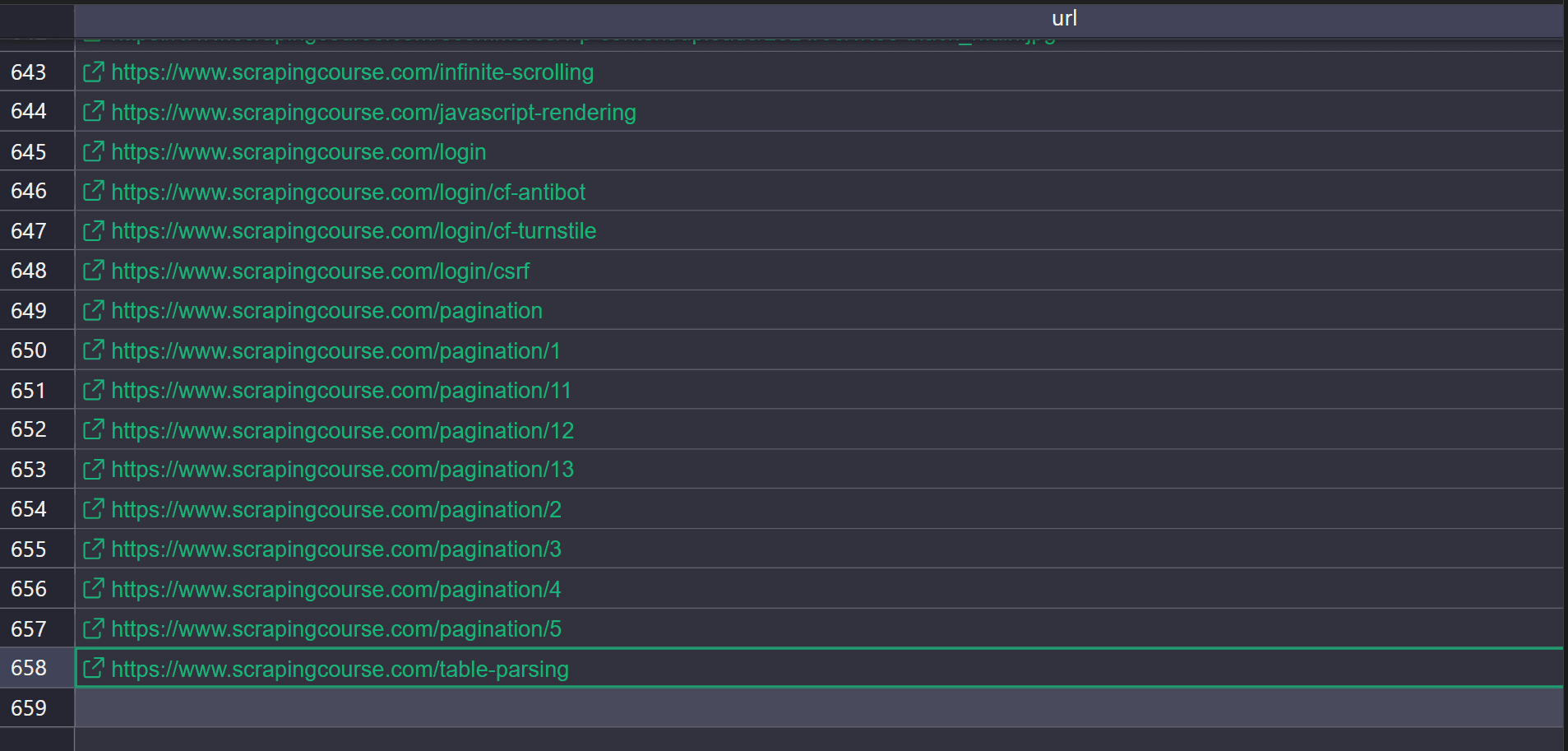This screenshot has height=751, width=1568.
Task: Click the link icon beside the /login URL
Action: [x=94, y=151]
